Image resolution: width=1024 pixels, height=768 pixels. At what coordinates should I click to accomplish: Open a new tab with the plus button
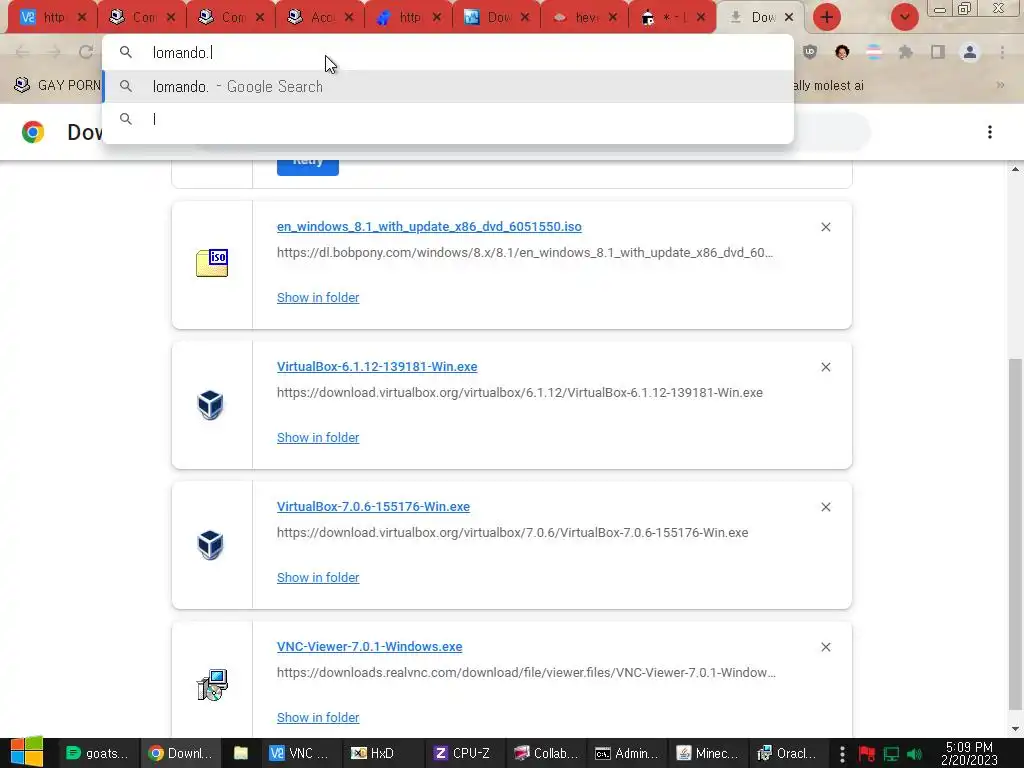827,18
